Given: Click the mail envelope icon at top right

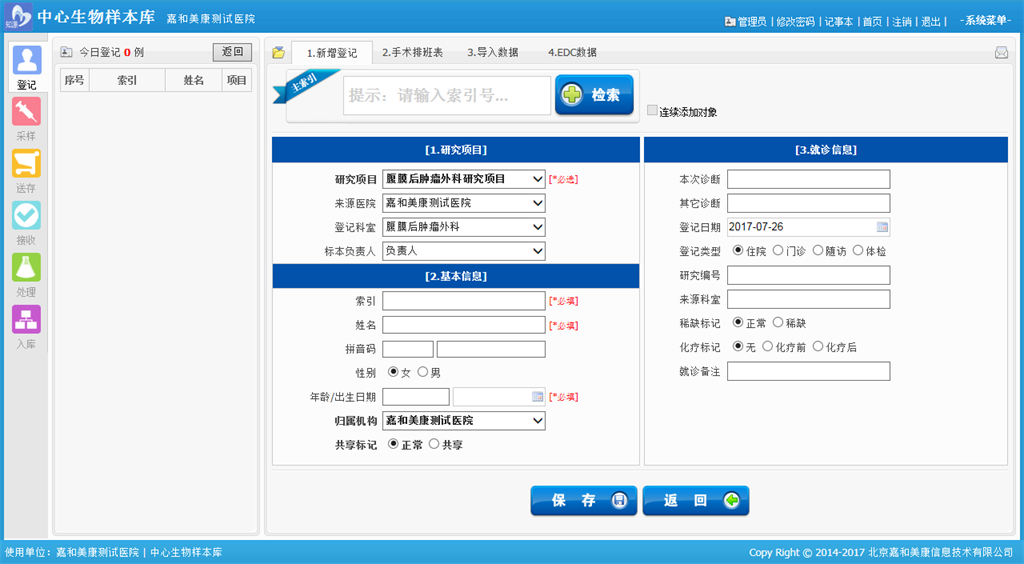Looking at the screenshot, I should click(x=1001, y=53).
